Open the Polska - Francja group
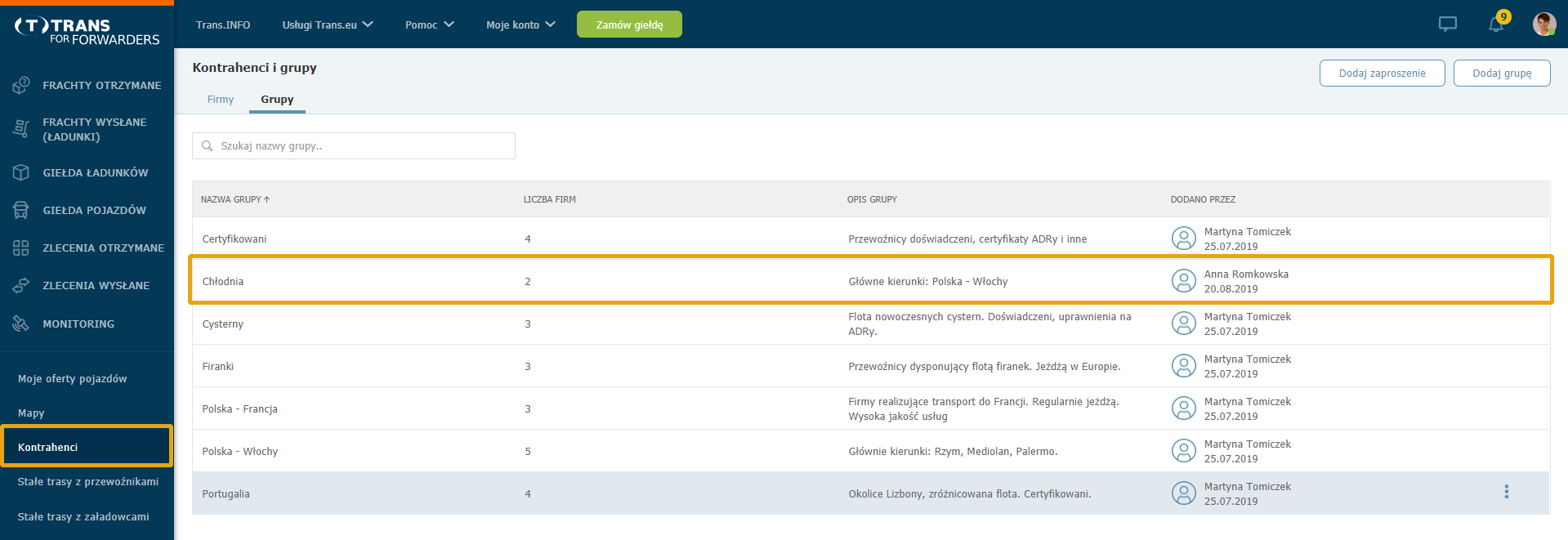Image resolution: width=1568 pixels, height=540 pixels. (871, 408)
